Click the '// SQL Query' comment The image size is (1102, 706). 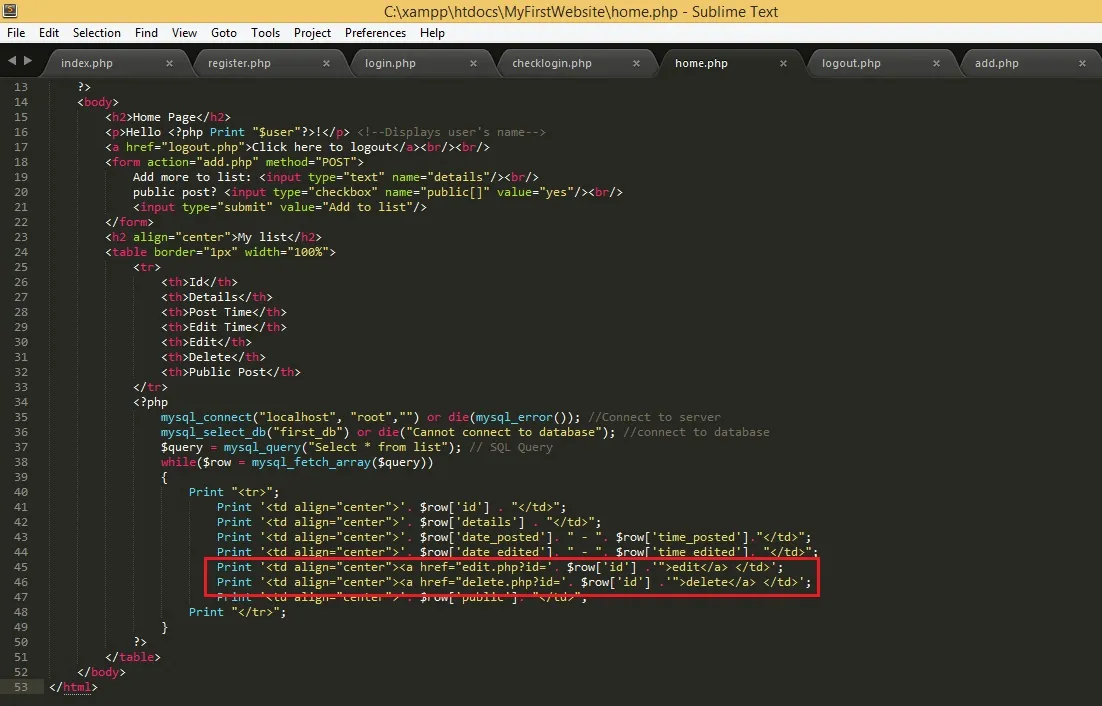click(511, 447)
